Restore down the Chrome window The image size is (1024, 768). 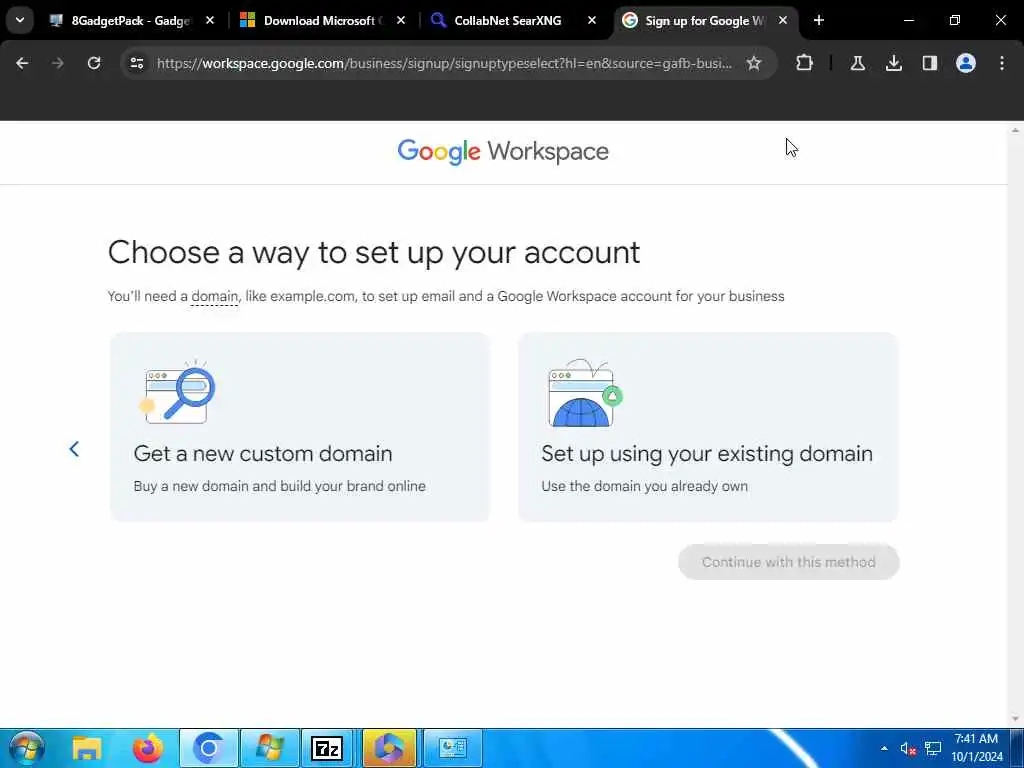(x=955, y=20)
